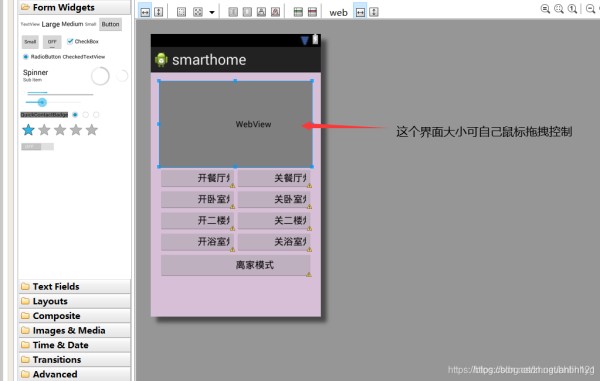Click the 关卧室 button in preview

click(x=274, y=199)
